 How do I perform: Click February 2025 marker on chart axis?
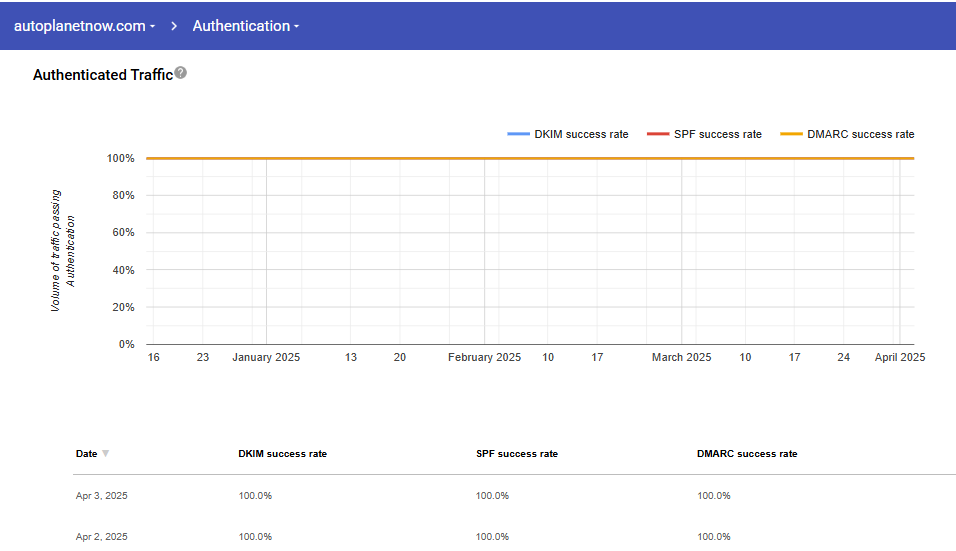click(x=484, y=357)
